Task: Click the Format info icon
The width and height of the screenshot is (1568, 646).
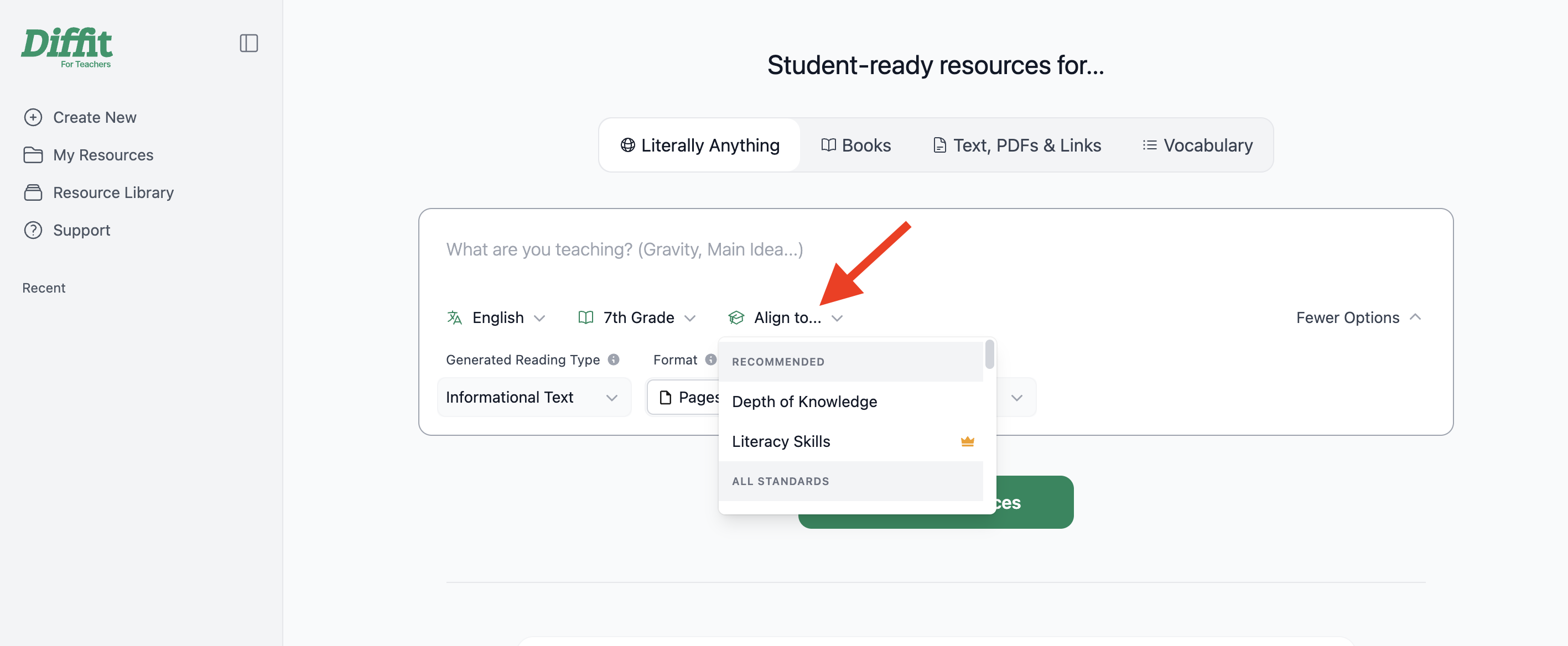Action: point(710,360)
